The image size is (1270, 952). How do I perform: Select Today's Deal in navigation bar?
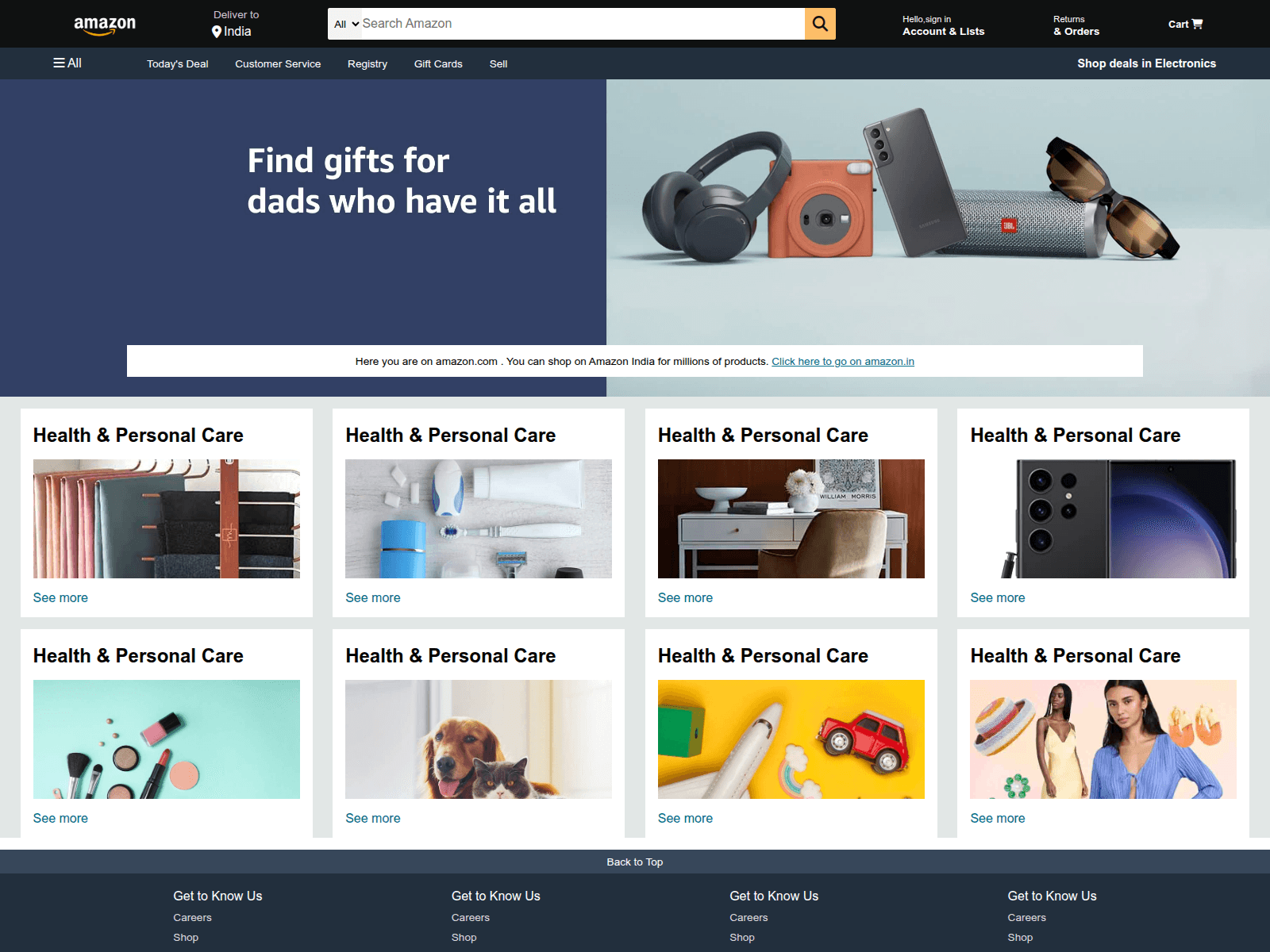[x=178, y=63]
